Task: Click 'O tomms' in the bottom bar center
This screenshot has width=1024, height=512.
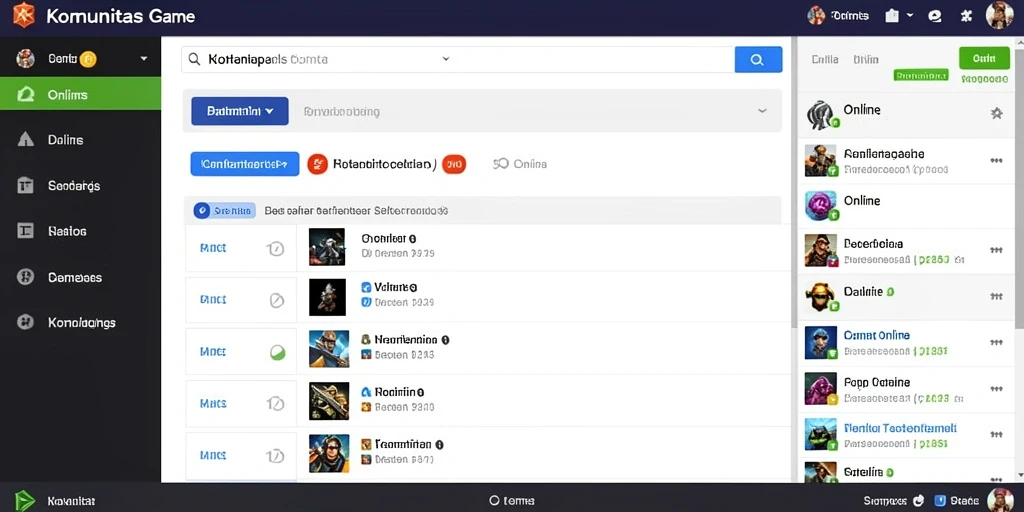Action: point(512,501)
